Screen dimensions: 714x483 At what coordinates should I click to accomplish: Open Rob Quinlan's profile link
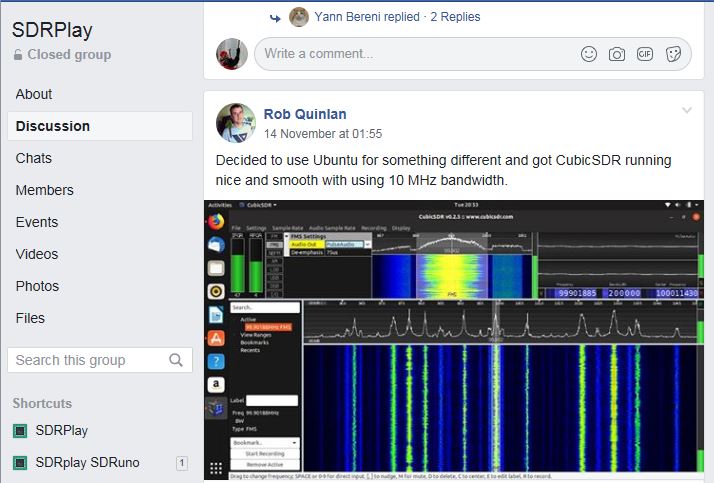[305, 114]
